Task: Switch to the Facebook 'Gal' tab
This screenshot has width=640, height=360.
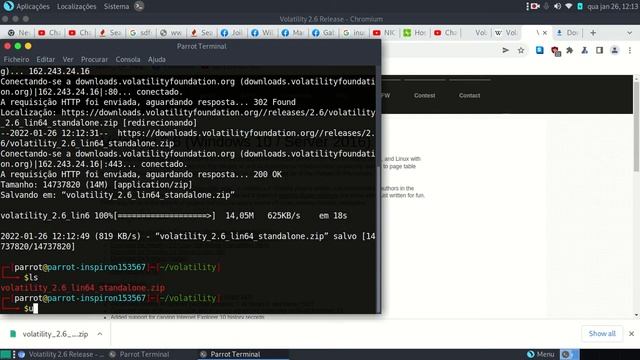Action: click(x=324, y=33)
